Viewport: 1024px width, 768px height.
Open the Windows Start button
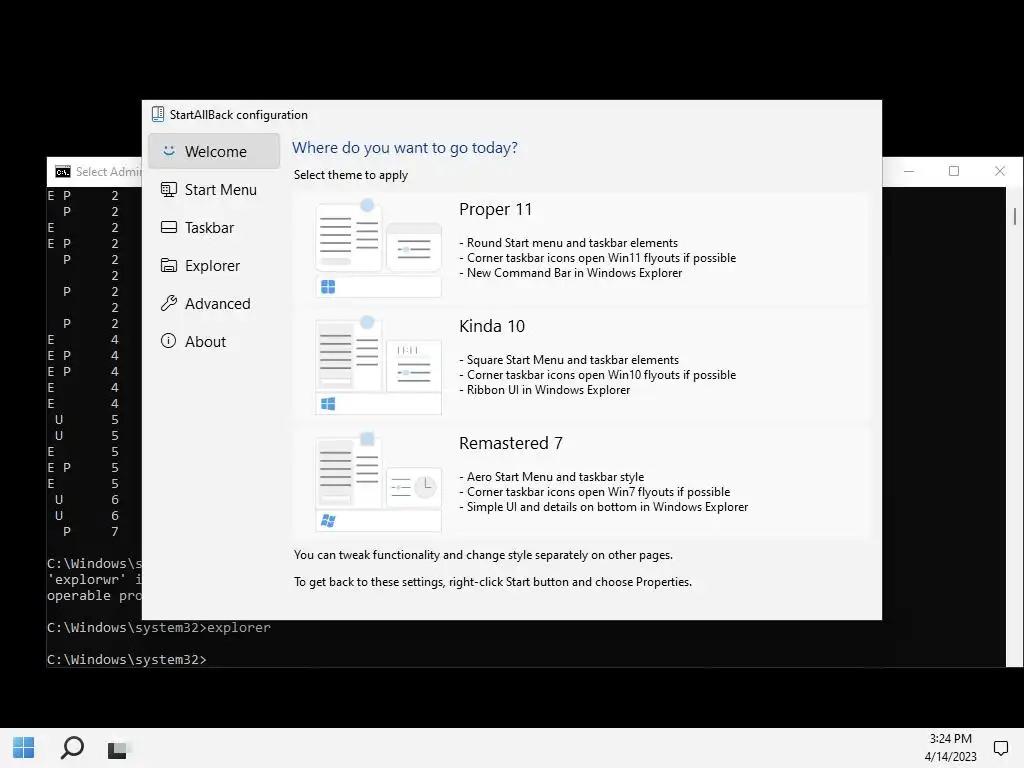coord(24,748)
